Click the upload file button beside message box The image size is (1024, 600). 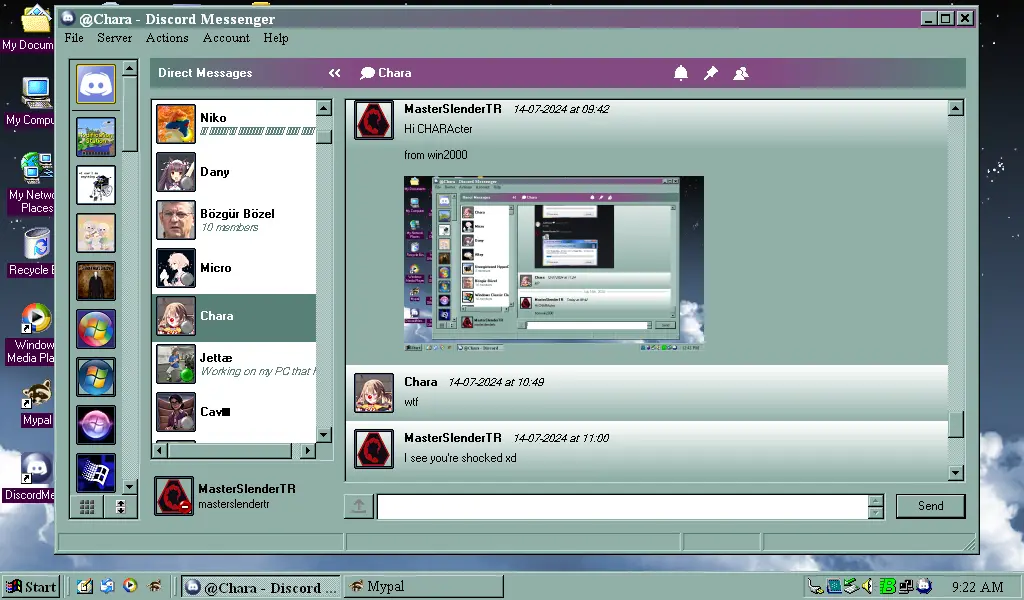[359, 506]
